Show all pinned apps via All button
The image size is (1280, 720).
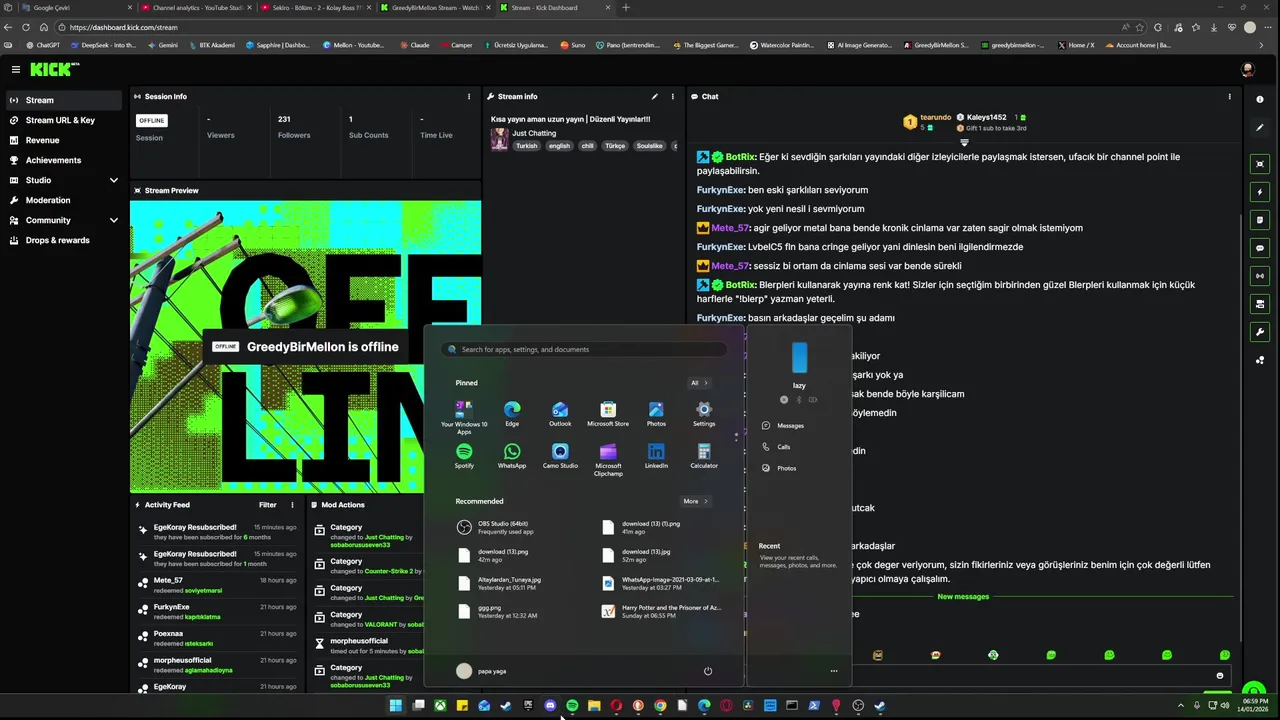pyautogui.click(x=698, y=383)
